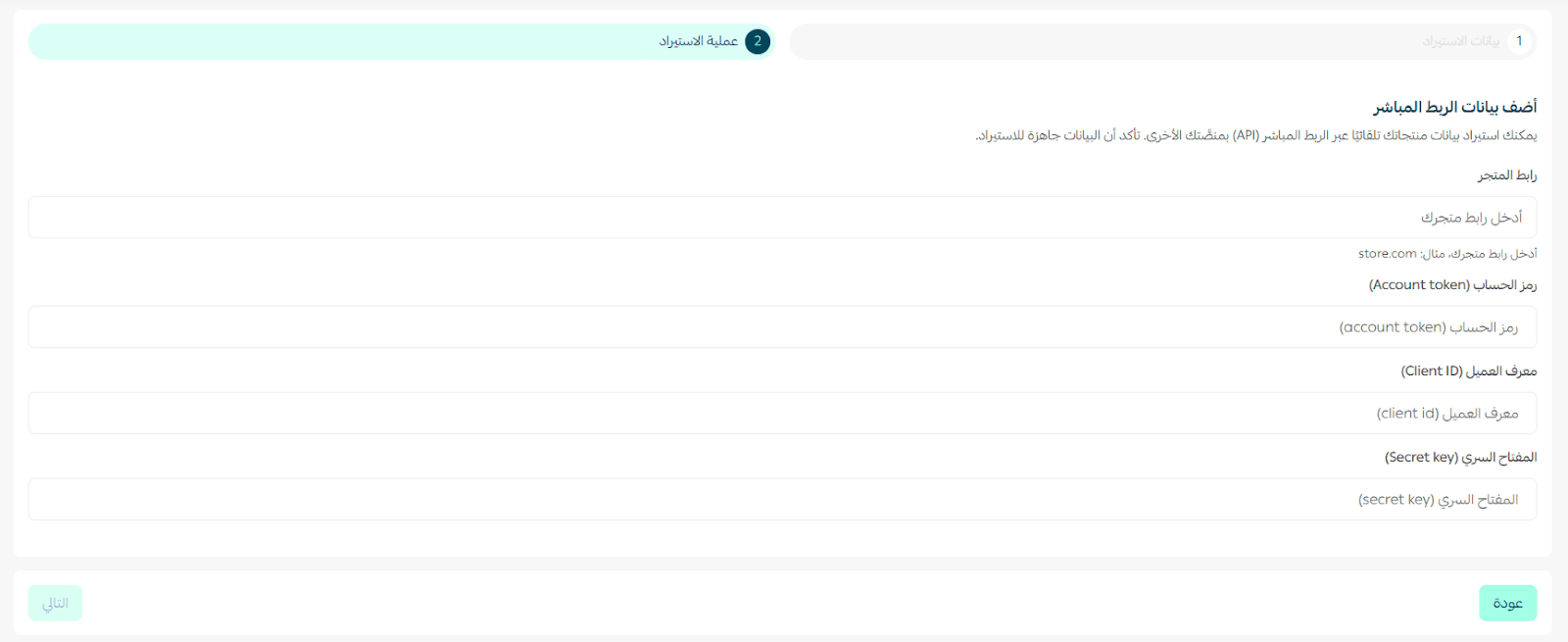
Task: Click into the client id input field
Action: click(782, 413)
